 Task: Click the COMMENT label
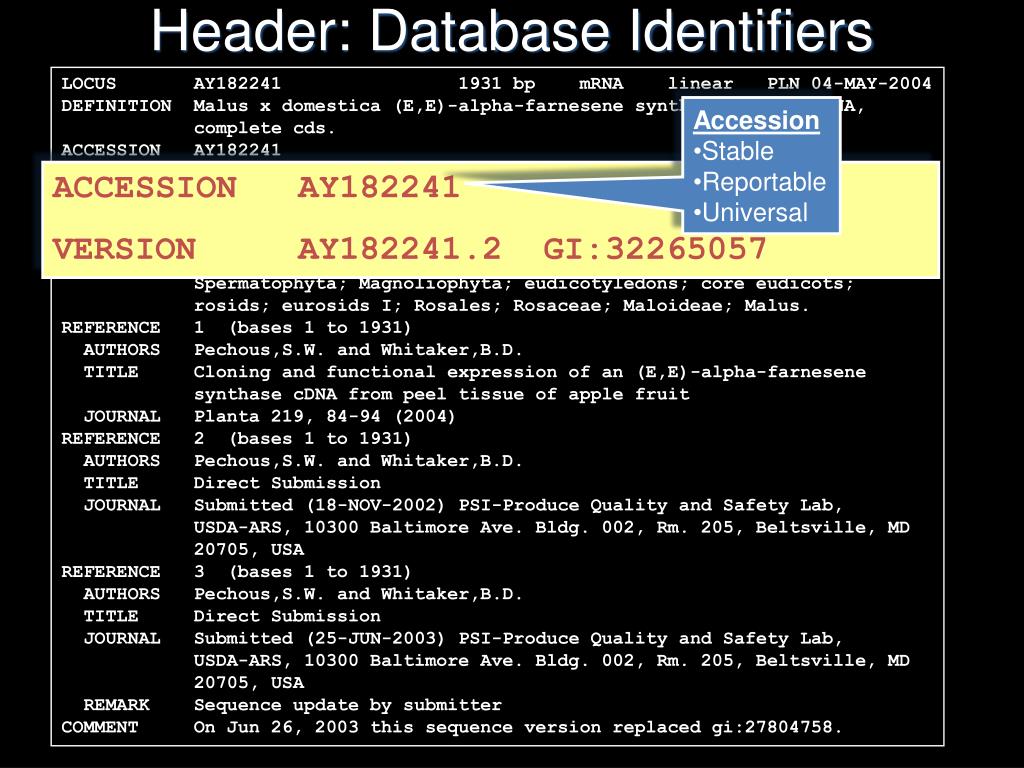100,728
